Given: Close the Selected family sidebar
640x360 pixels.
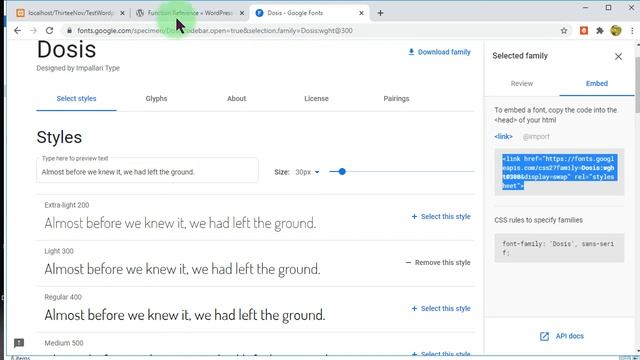Looking at the screenshot, I should tap(618, 56).
